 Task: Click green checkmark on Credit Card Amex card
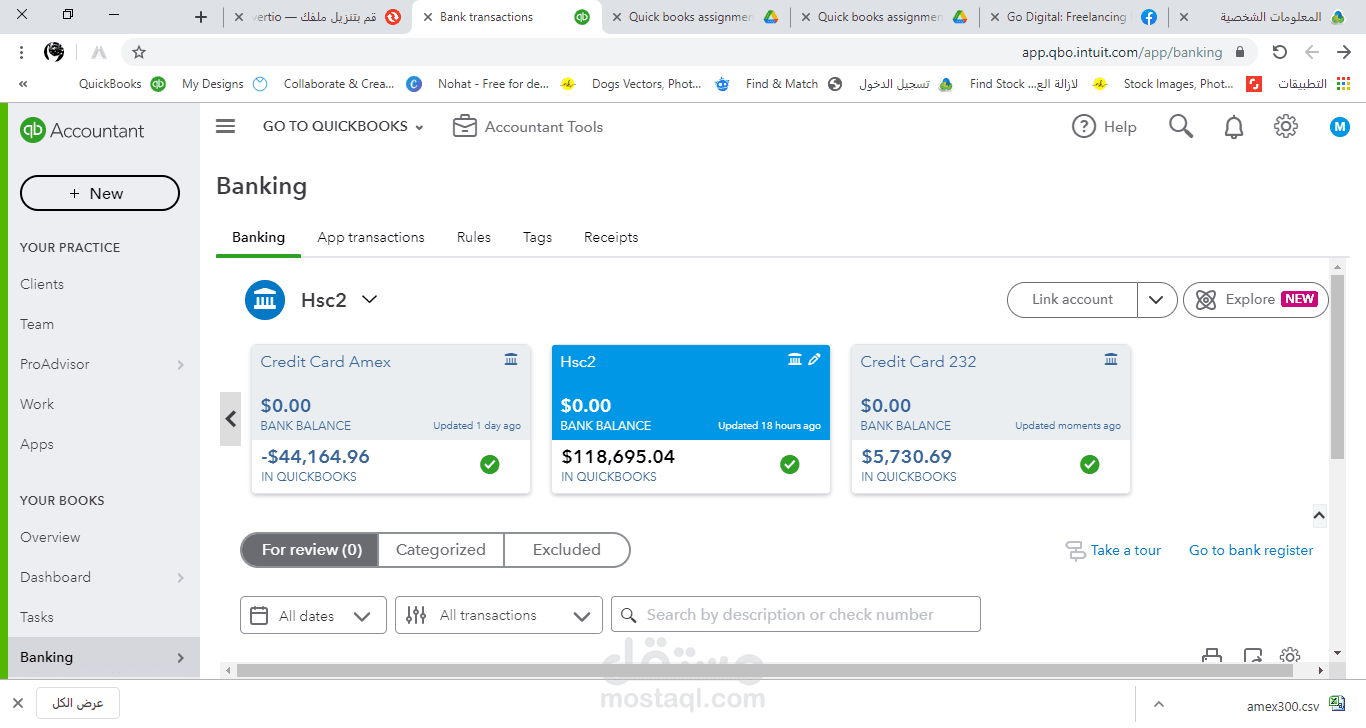(x=490, y=464)
